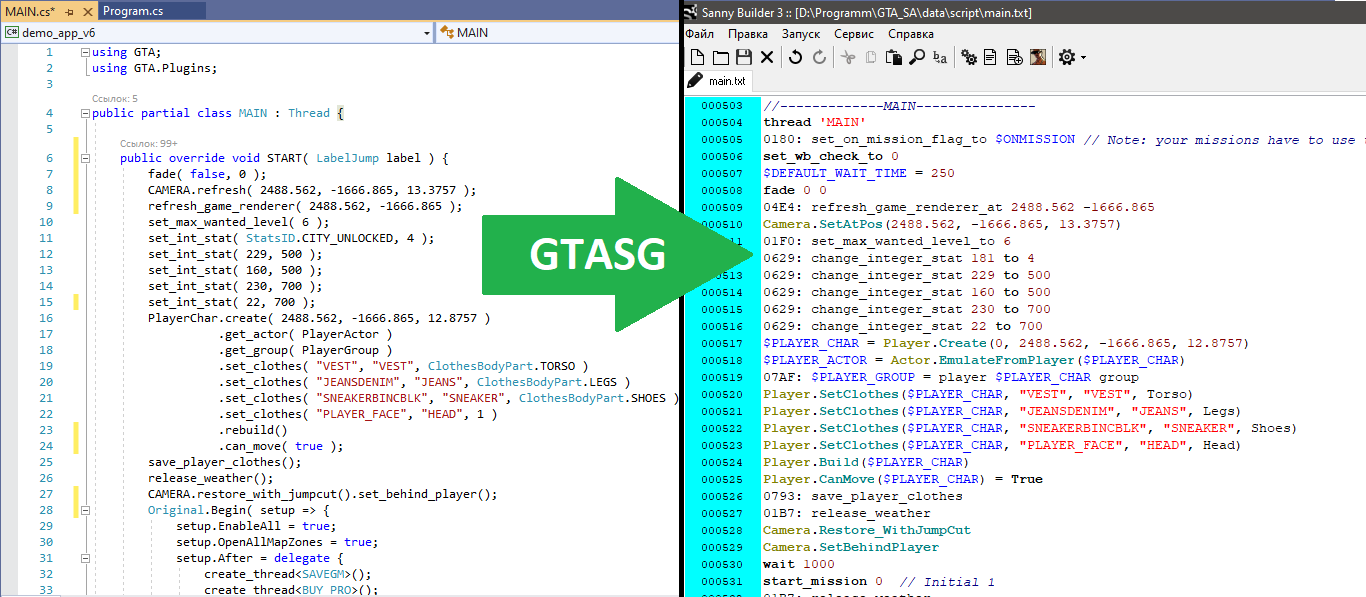Compile the script with the gears icon
The image size is (1366, 597).
(x=968, y=57)
